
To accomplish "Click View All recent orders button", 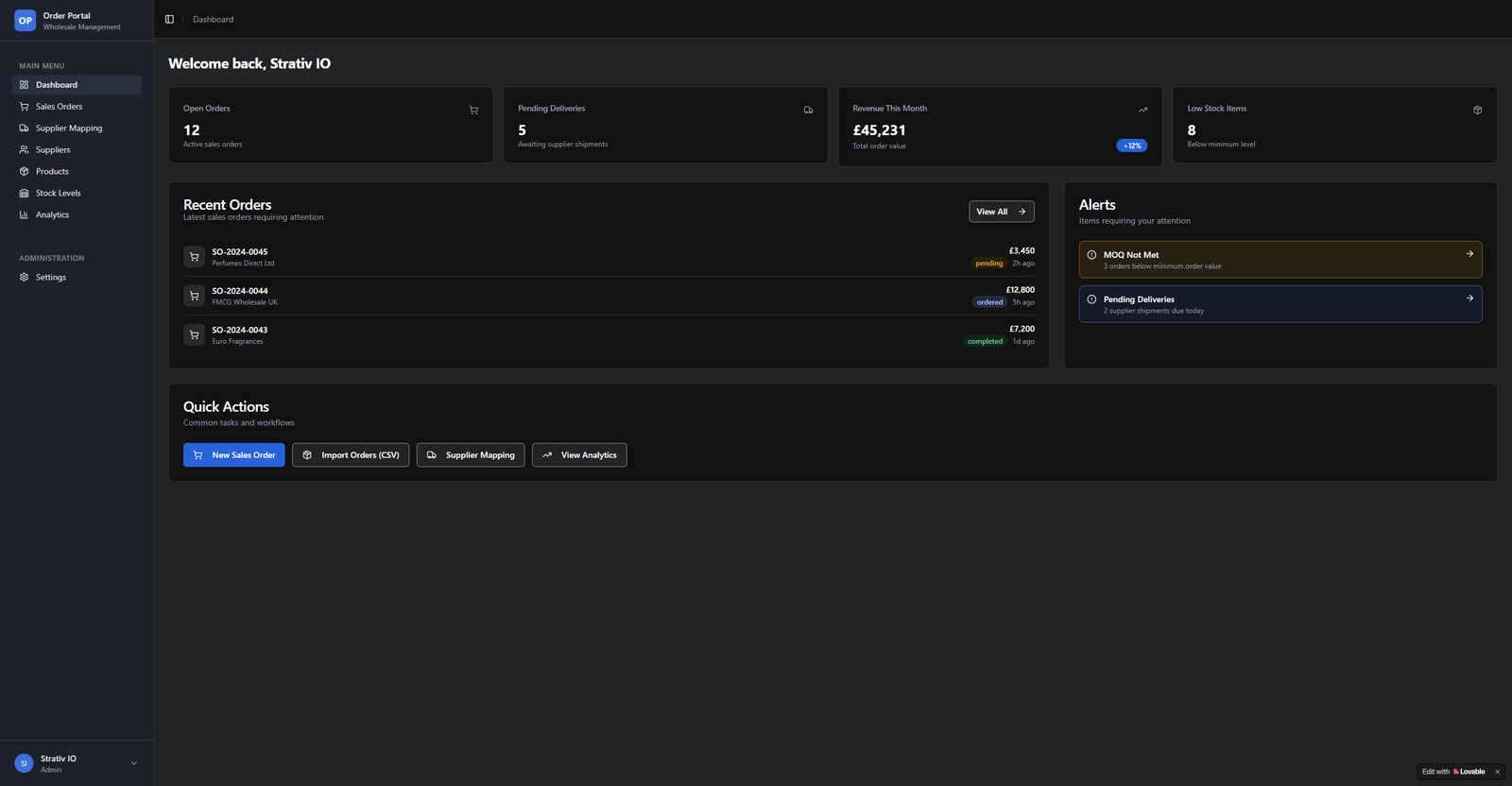I will (1002, 212).
